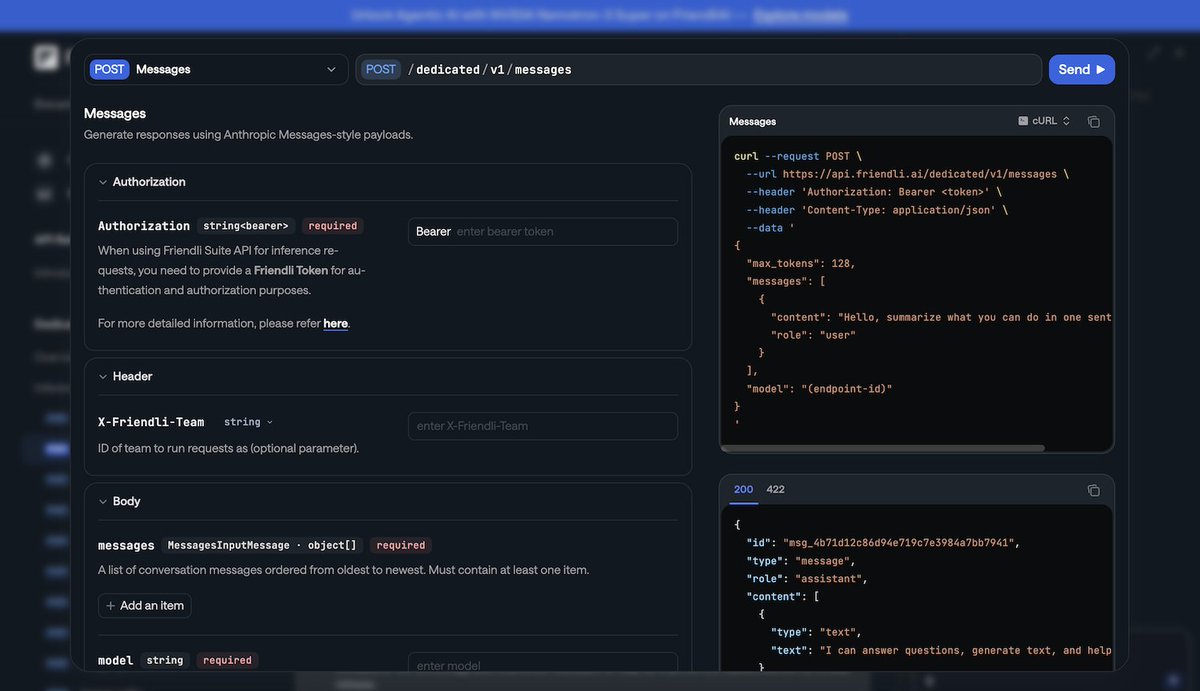1200x691 pixels.
Task: Click the plus icon in Add an item
Action: (111, 605)
